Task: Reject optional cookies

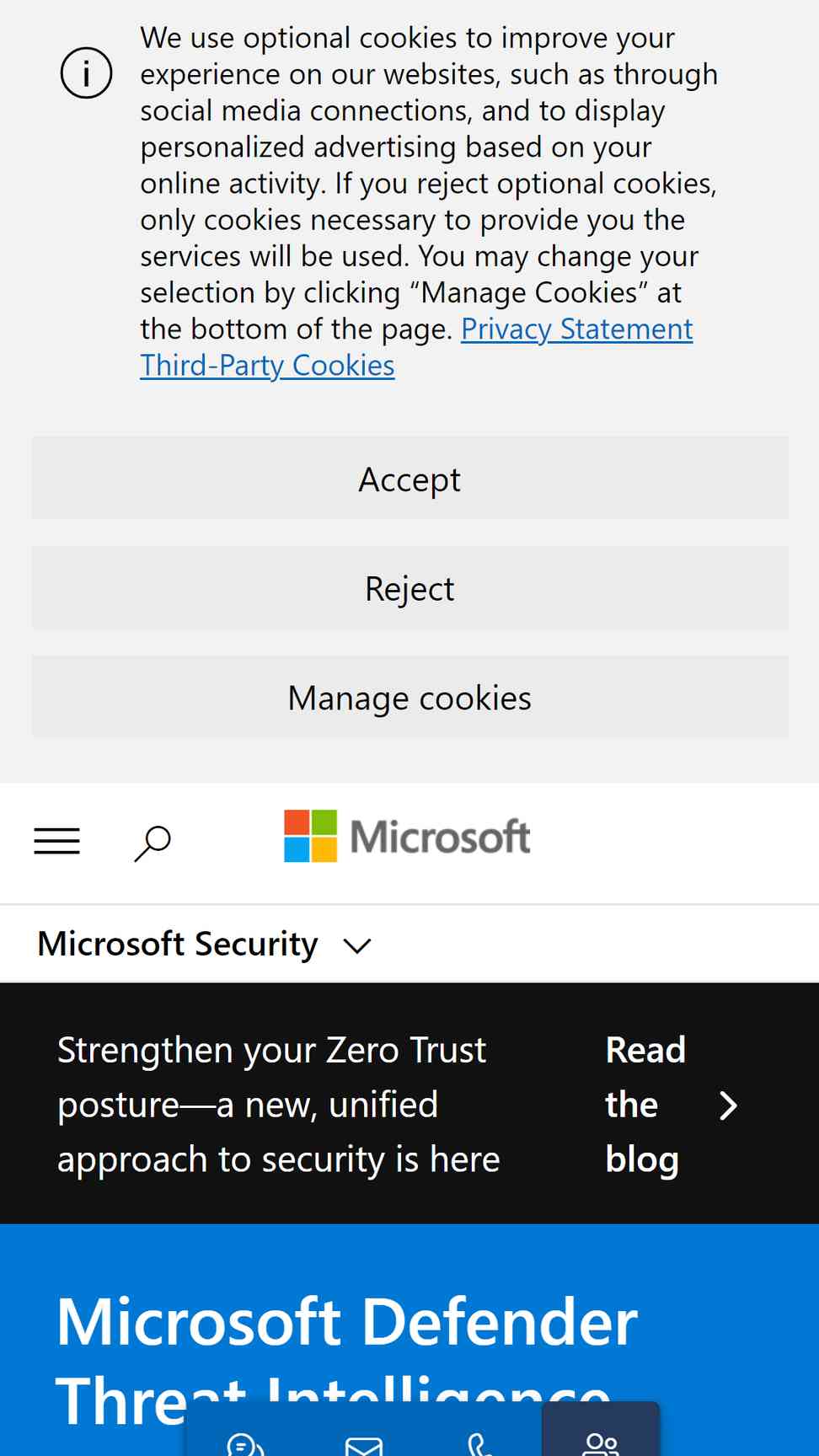Action: (x=410, y=588)
